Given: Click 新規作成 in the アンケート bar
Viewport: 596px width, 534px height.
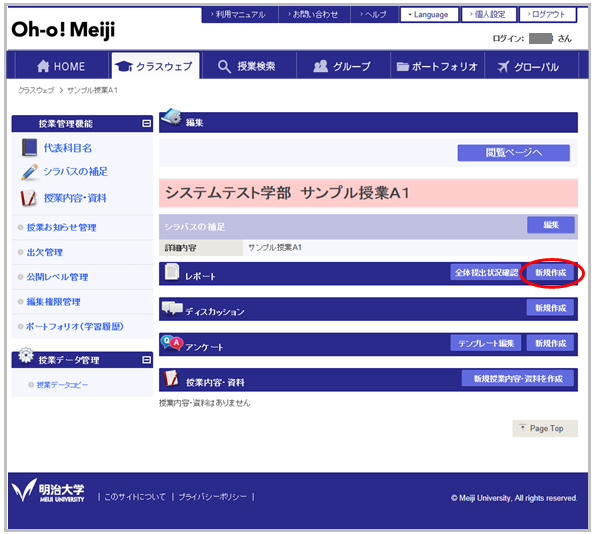Looking at the screenshot, I should (550, 343).
